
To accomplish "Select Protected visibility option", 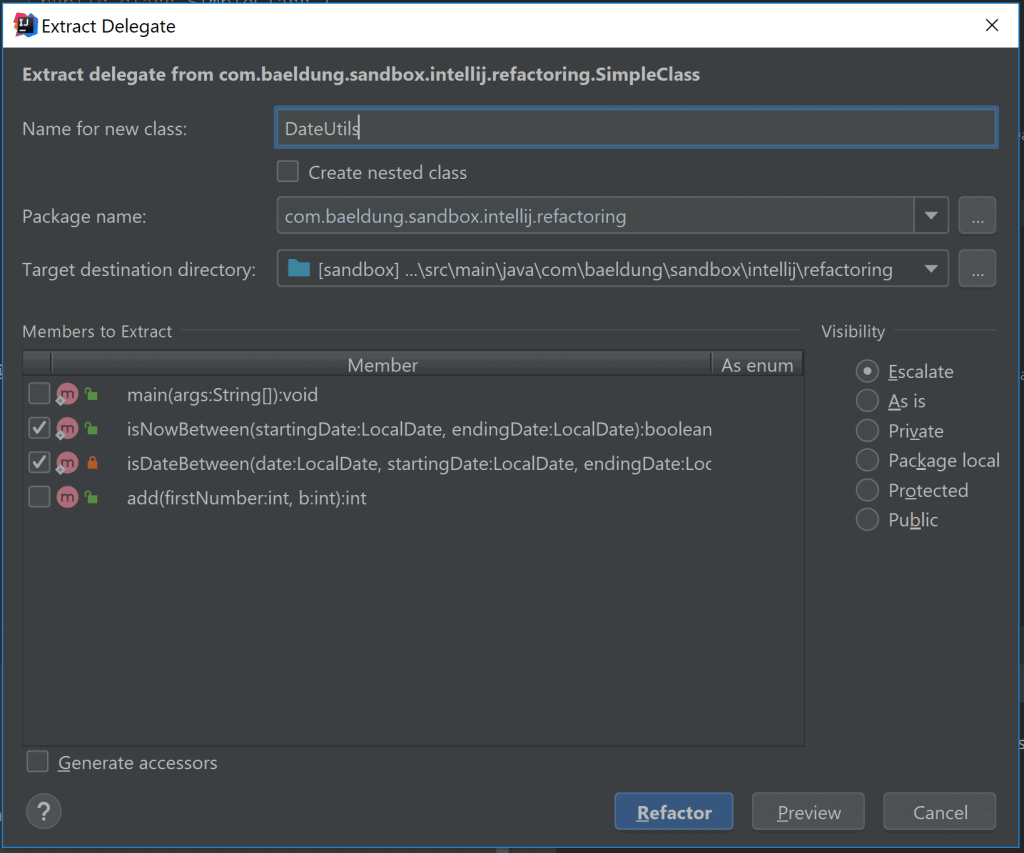I will tap(912, 490).
